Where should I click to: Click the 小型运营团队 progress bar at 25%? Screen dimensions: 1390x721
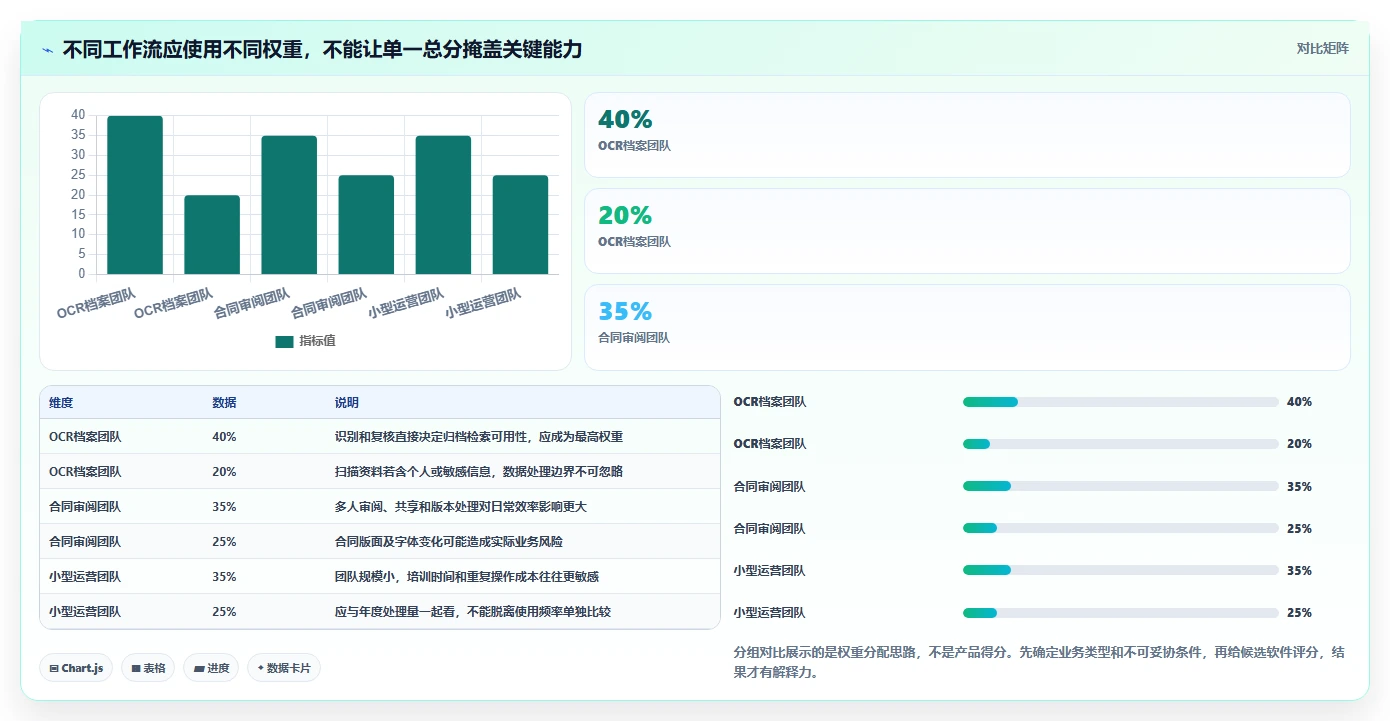pos(1120,612)
